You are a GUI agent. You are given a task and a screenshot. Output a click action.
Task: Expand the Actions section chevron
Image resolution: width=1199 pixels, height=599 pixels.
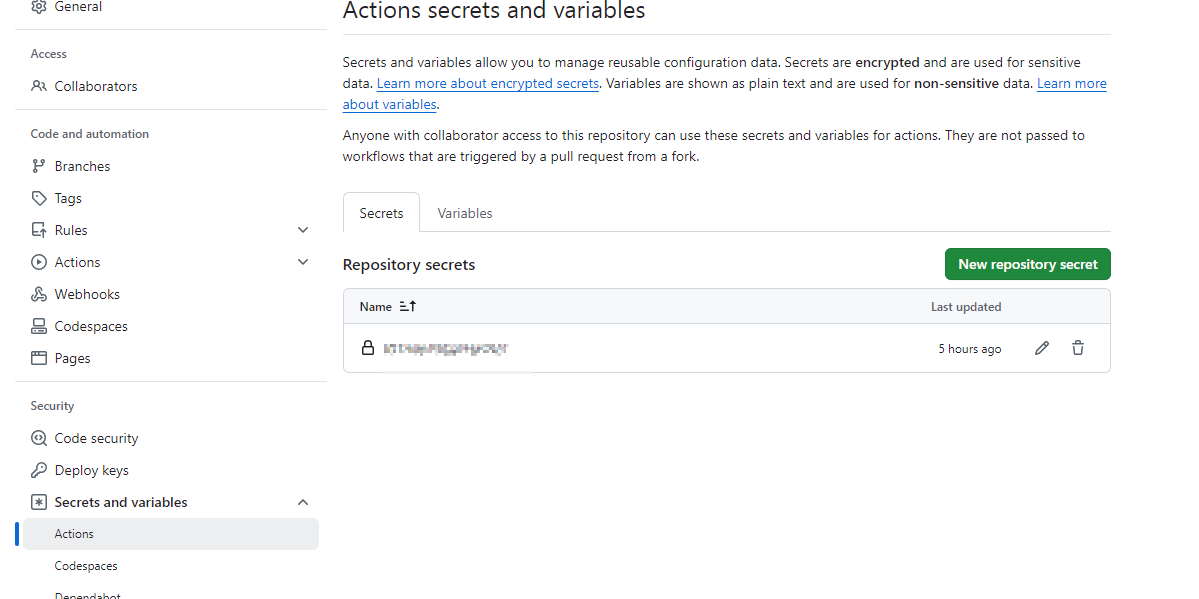[x=303, y=262]
